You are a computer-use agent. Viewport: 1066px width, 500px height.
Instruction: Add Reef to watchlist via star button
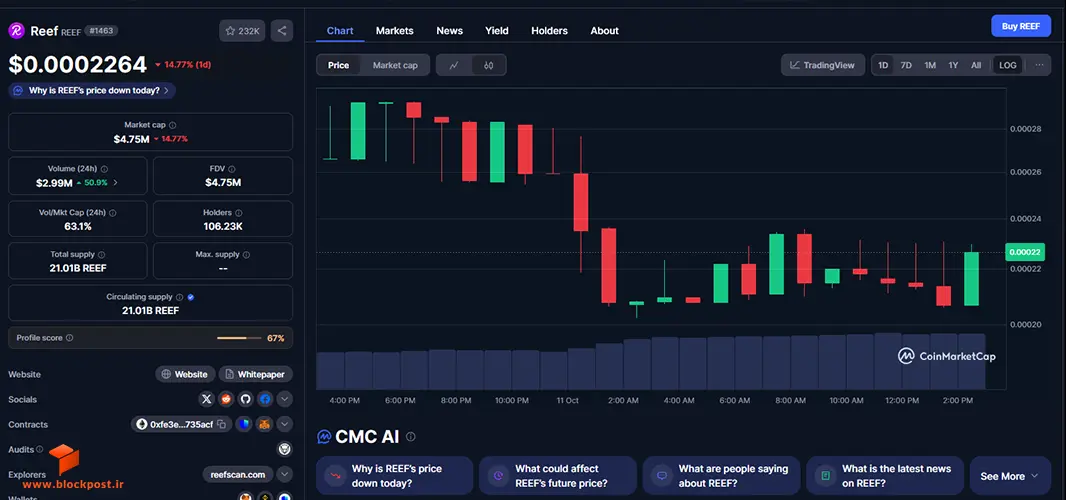pyautogui.click(x=242, y=31)
